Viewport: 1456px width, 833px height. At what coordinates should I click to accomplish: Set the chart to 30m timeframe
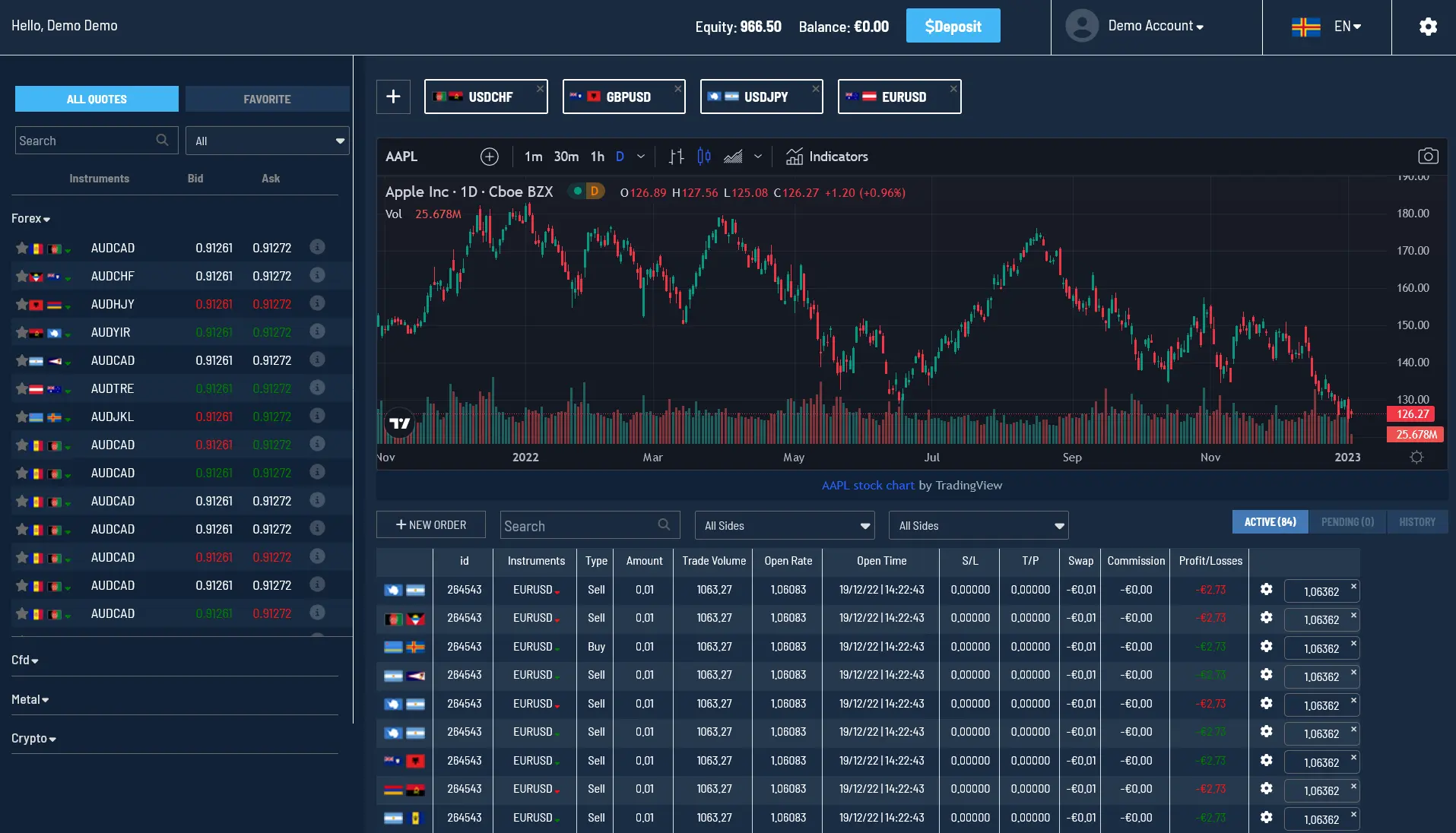pyautogui.click(x=566, y=157)
